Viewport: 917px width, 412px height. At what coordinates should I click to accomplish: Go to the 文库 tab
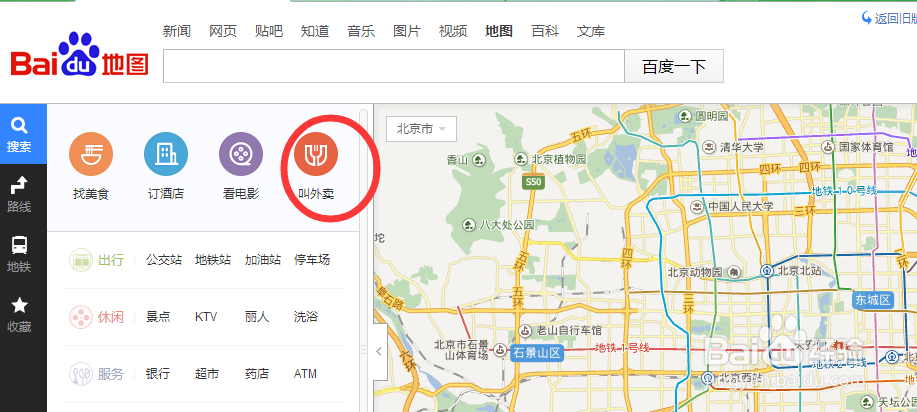coord(591,31)
